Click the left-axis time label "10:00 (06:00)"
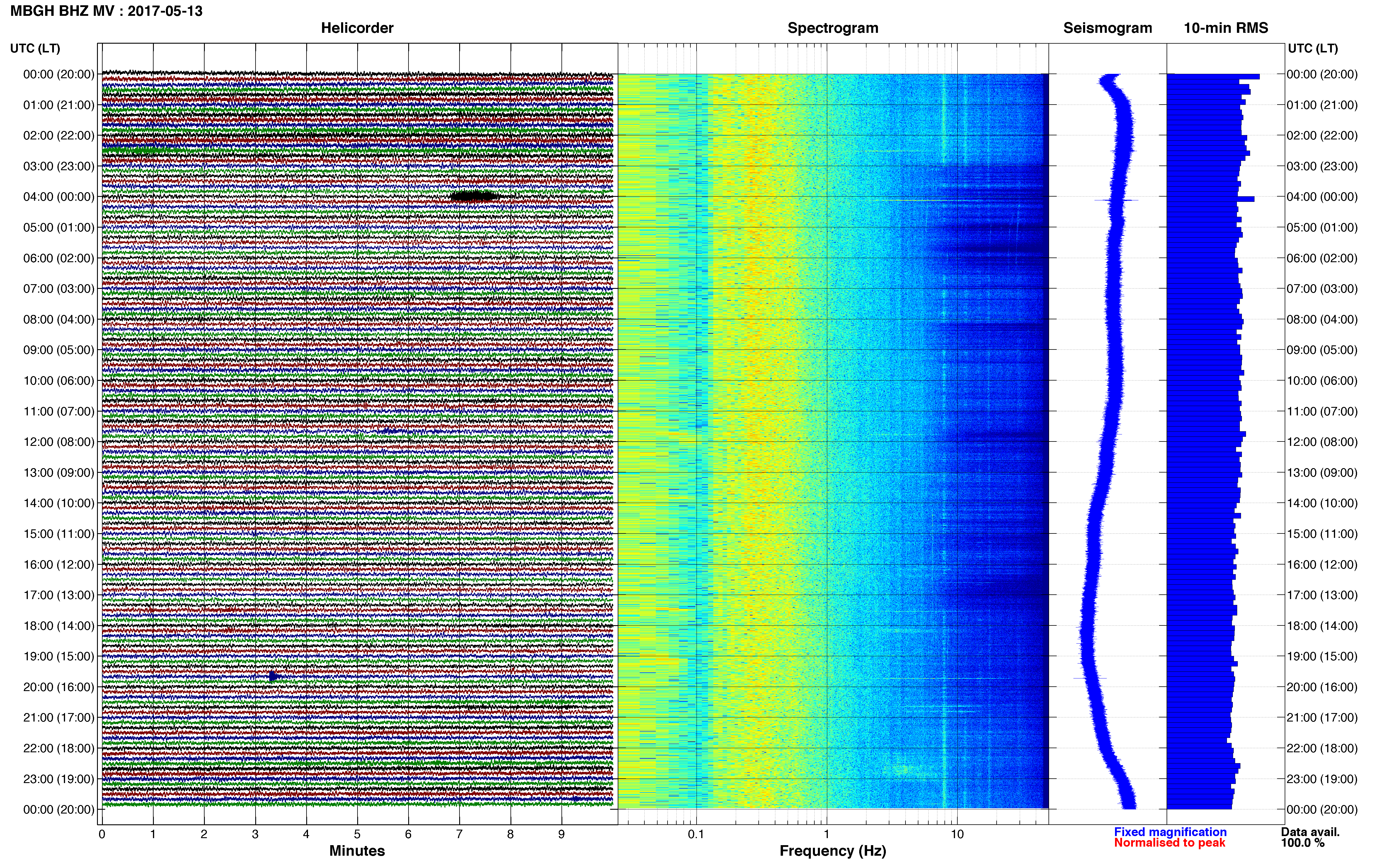The height and width of the screenshot is (868, 1389). 59,381
